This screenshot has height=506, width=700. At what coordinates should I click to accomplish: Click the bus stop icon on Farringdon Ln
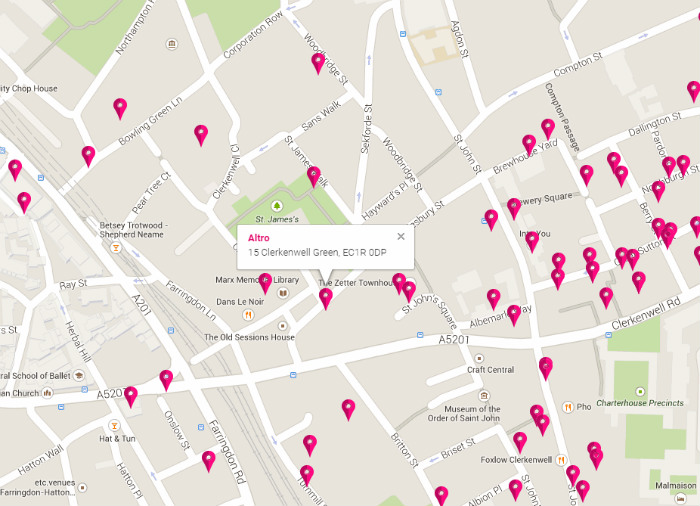tap(171, 330)
